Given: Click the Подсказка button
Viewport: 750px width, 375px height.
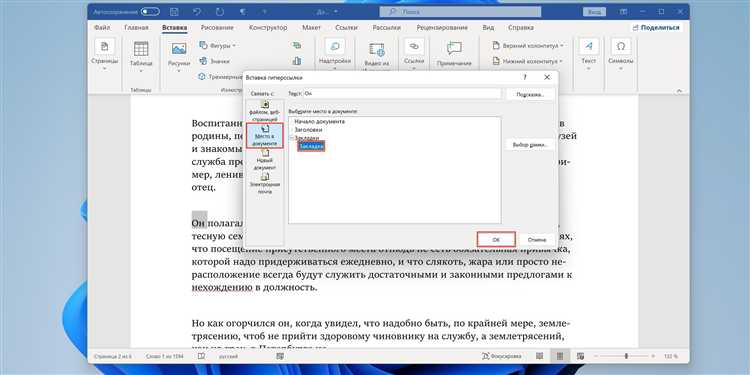Looking at the screenshot, I should (530, 95).
